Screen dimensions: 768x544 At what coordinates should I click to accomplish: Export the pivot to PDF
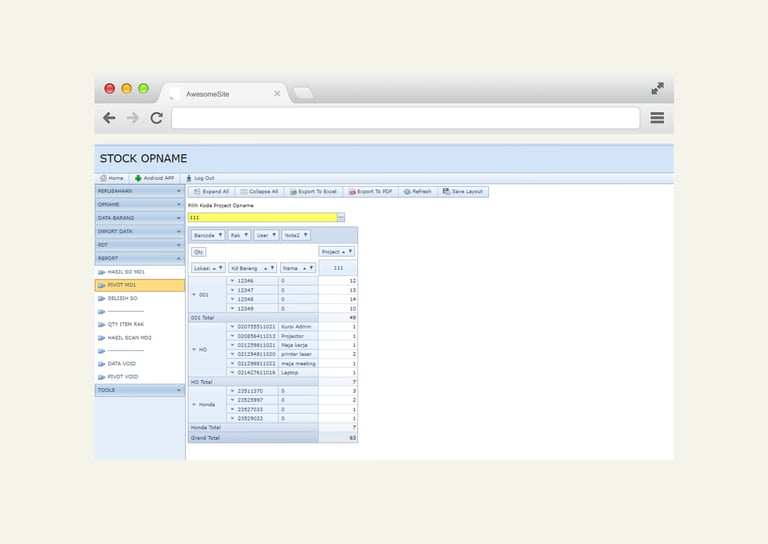tap(370, 191)
